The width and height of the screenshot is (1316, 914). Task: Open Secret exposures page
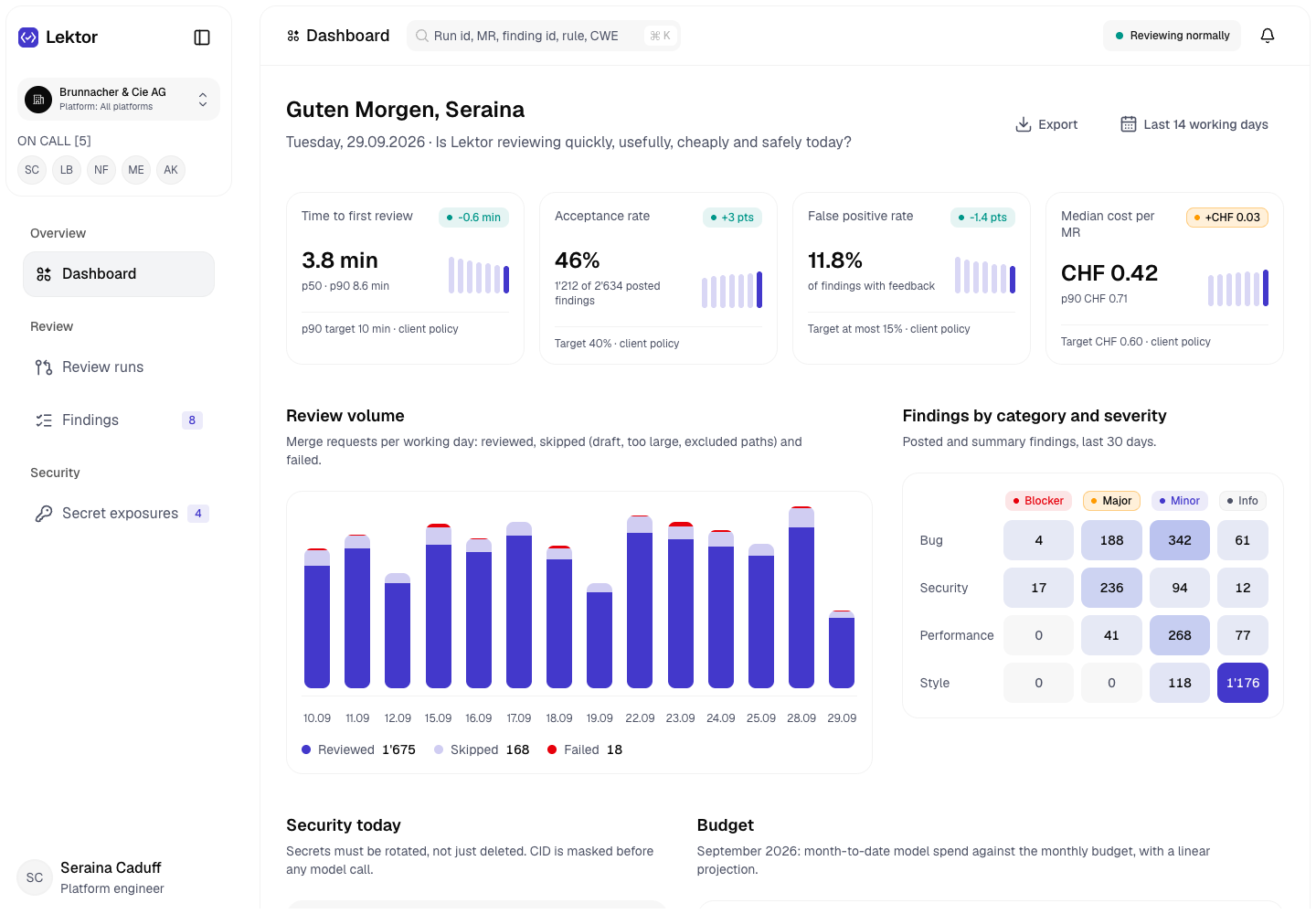point(119,514)
